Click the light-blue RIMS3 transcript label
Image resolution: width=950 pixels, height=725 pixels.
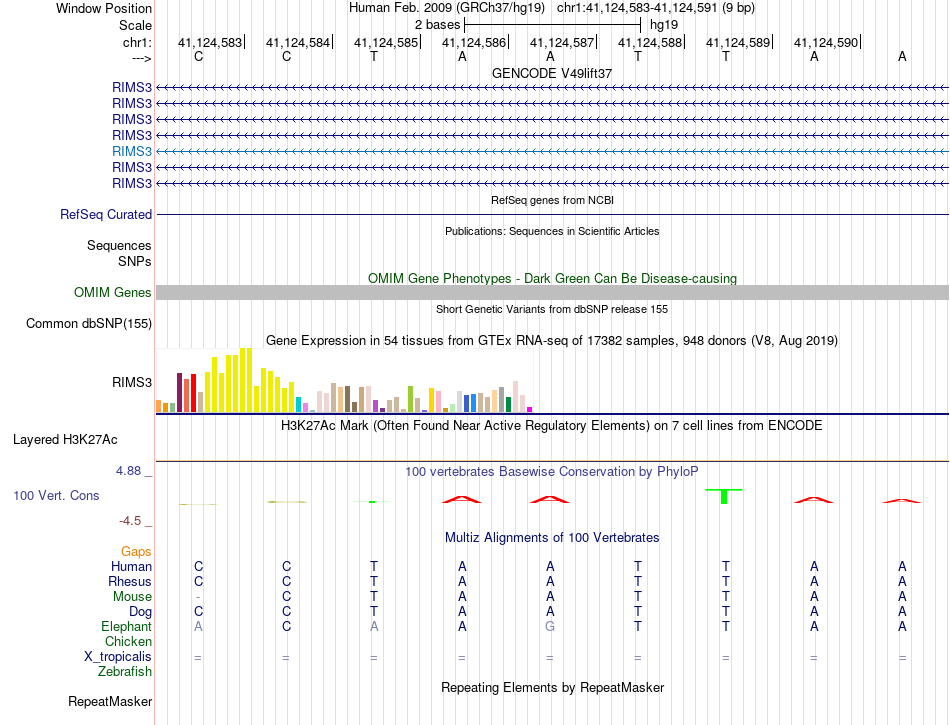point(132,151)
